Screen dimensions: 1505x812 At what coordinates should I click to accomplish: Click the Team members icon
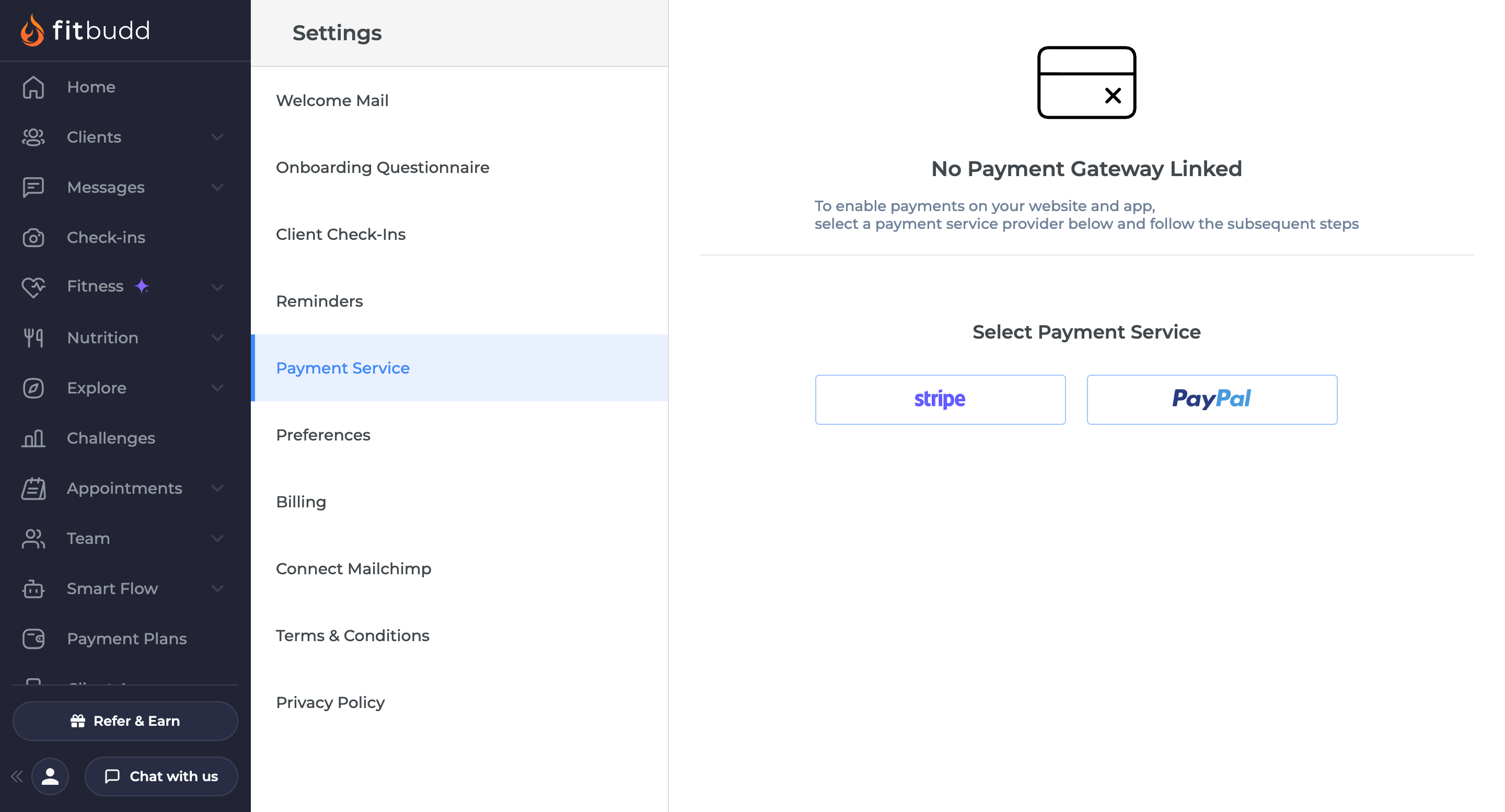pos(33,539)
